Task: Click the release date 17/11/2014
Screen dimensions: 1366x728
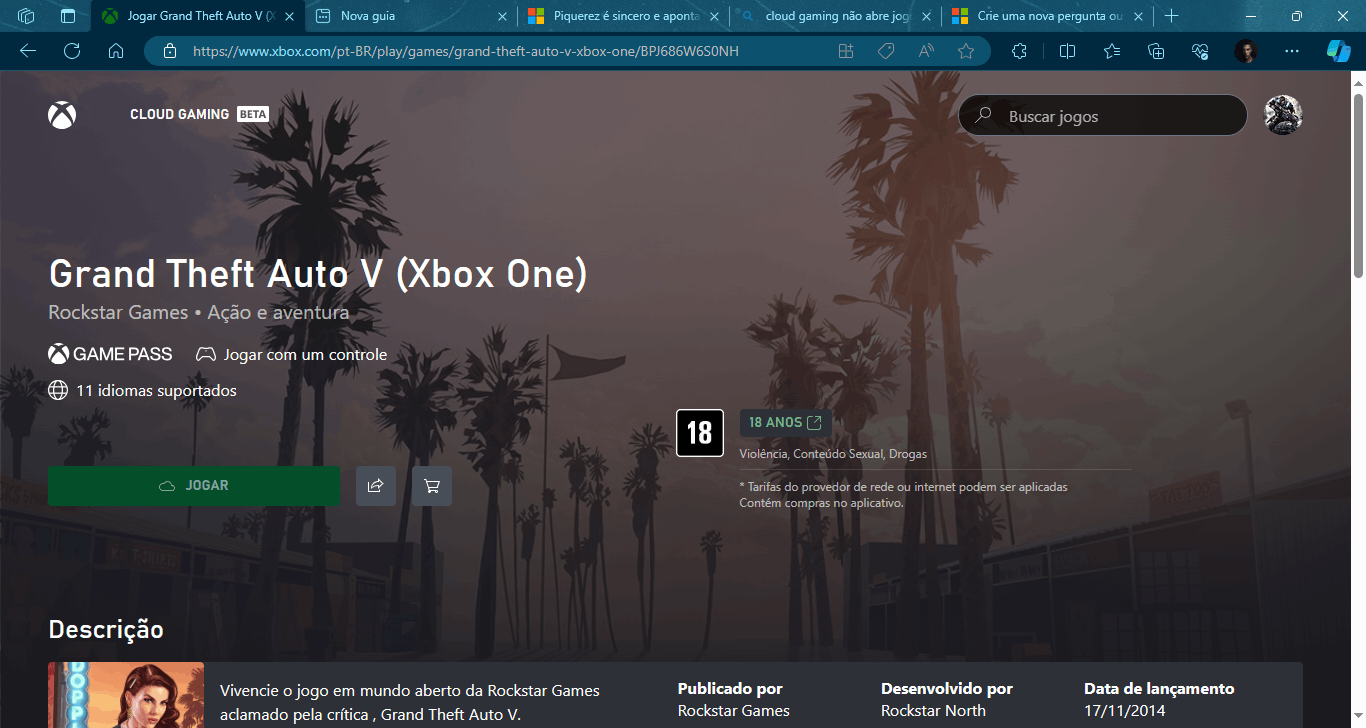Action: coord(1125,711)
